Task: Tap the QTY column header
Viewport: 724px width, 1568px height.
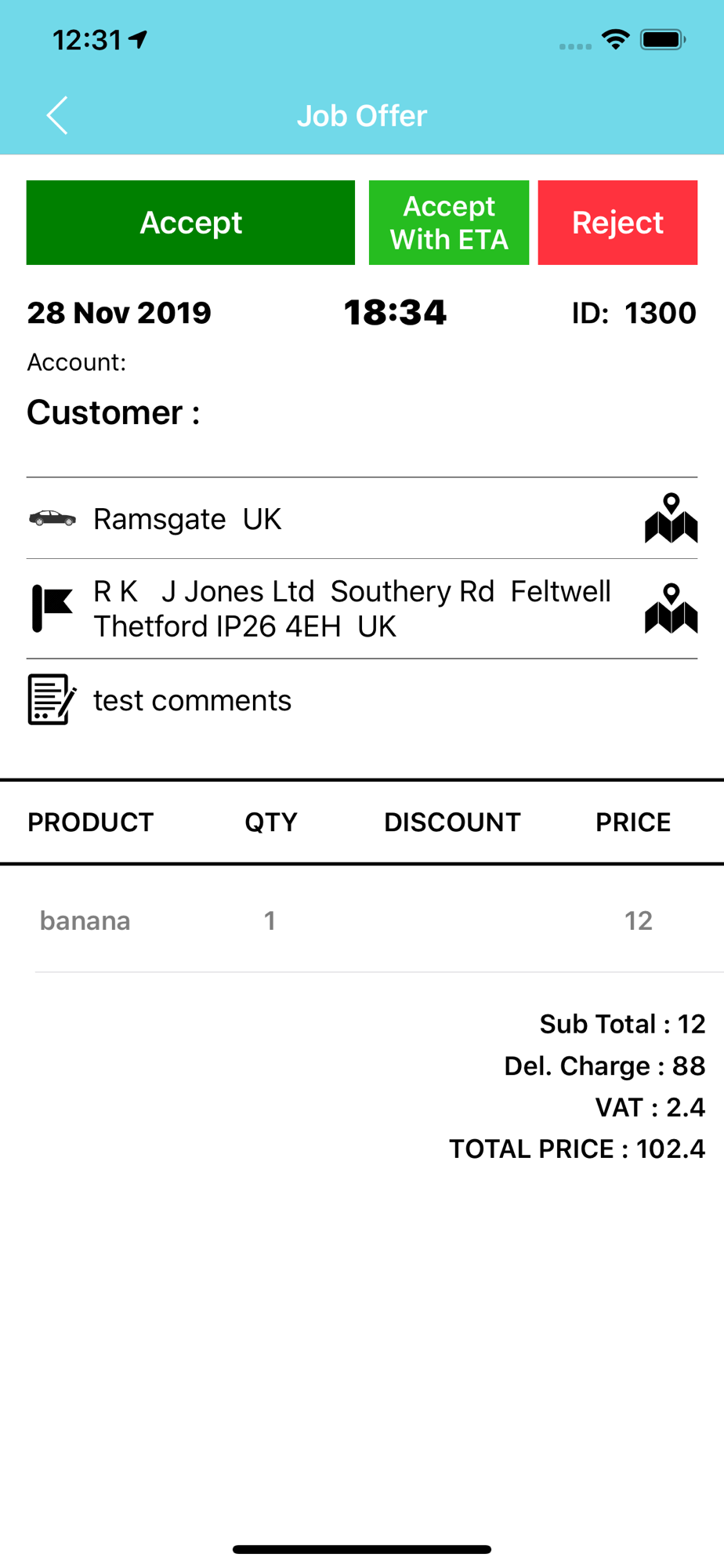Action: click(271, 822)
